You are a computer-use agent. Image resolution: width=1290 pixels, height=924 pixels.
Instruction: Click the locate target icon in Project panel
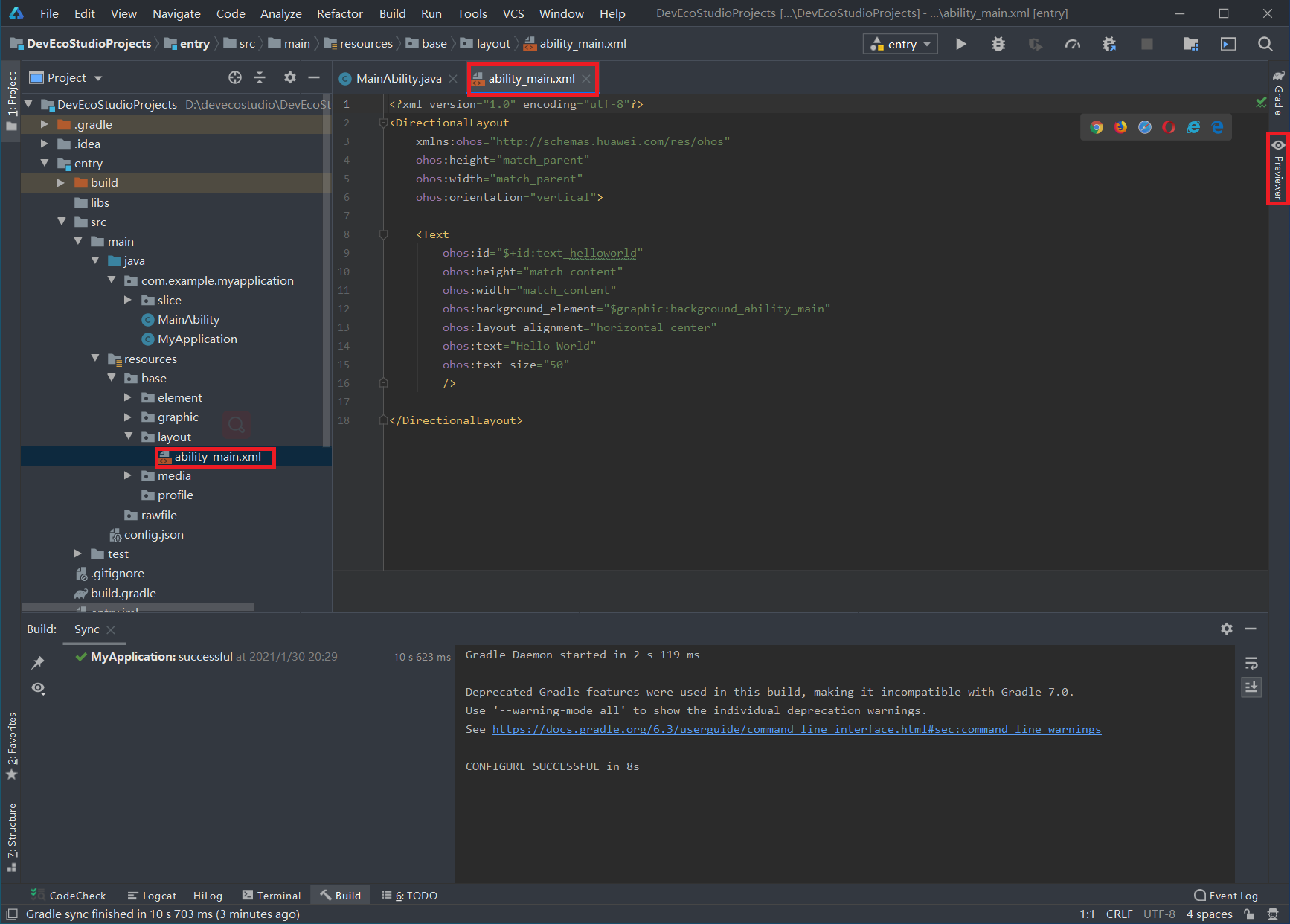[235, 77]
